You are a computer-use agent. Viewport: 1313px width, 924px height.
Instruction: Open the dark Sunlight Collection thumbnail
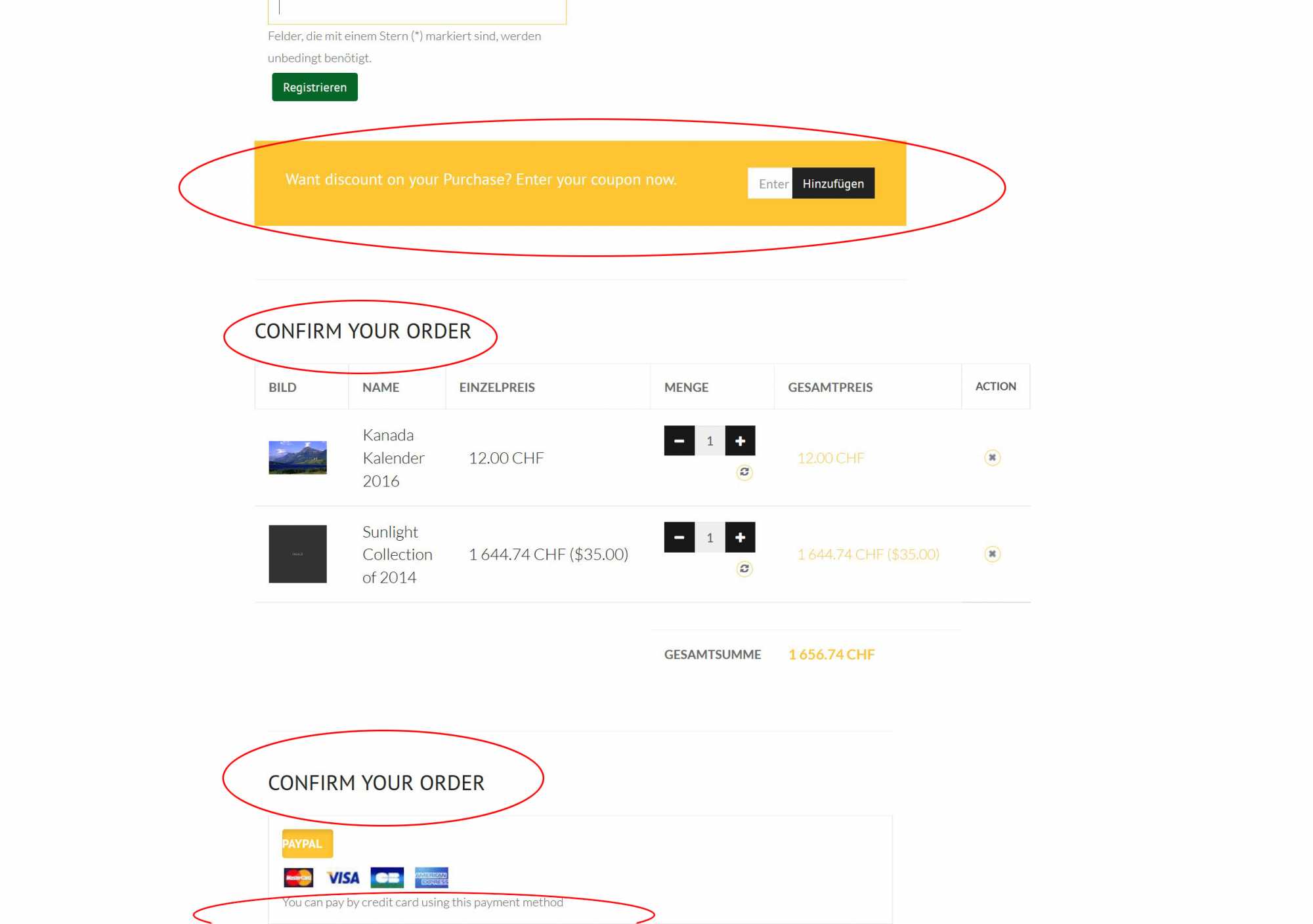point(297,554)
